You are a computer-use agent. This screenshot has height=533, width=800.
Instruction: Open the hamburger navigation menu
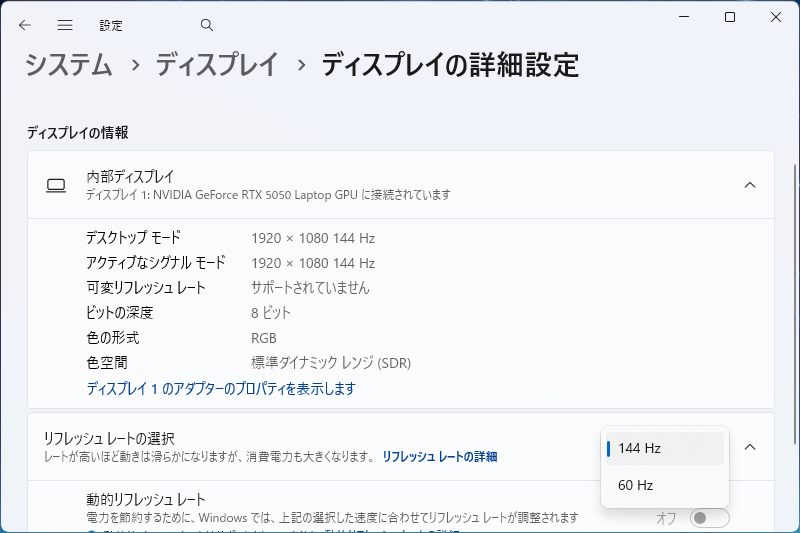(65, 25)
